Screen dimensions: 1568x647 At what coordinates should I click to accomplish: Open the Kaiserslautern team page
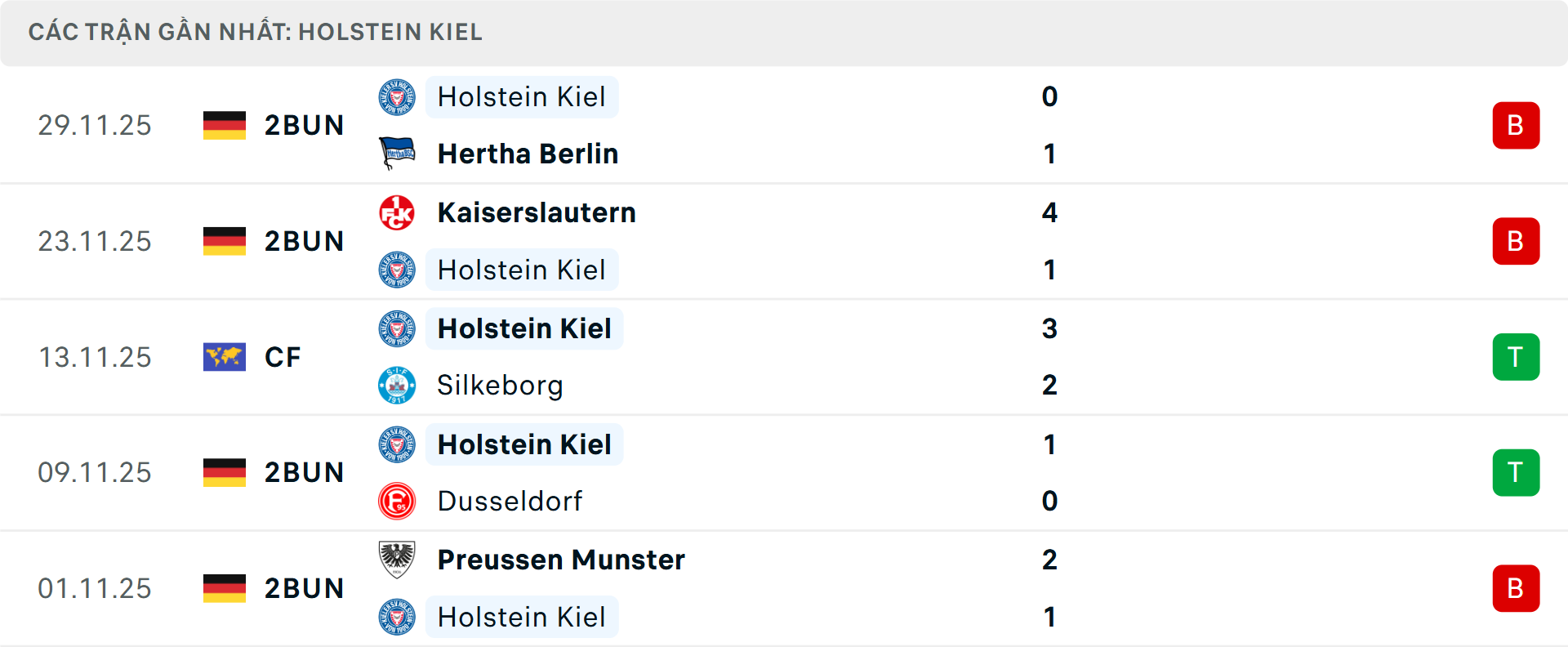pos(537,212)
